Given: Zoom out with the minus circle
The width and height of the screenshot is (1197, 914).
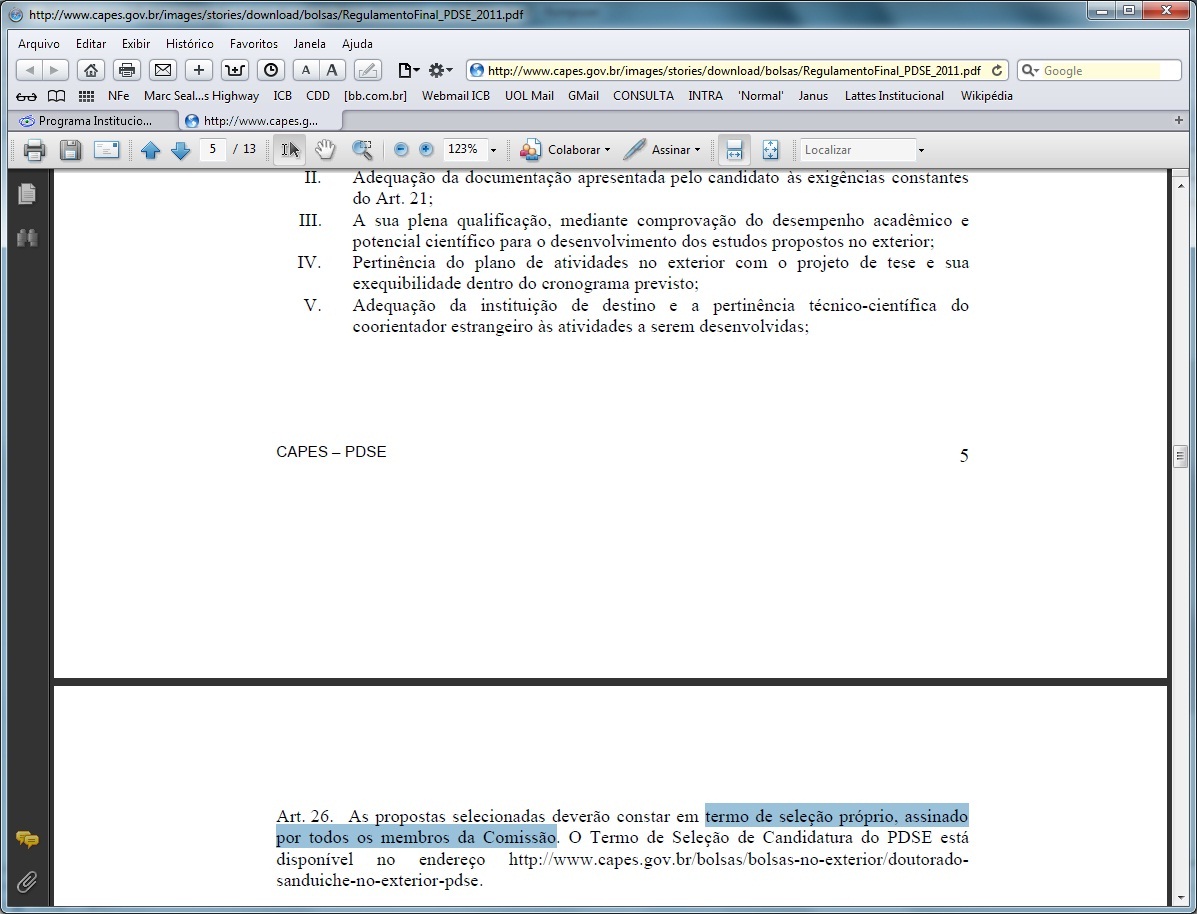Looking at the screenshot, I should click(401, 150).
